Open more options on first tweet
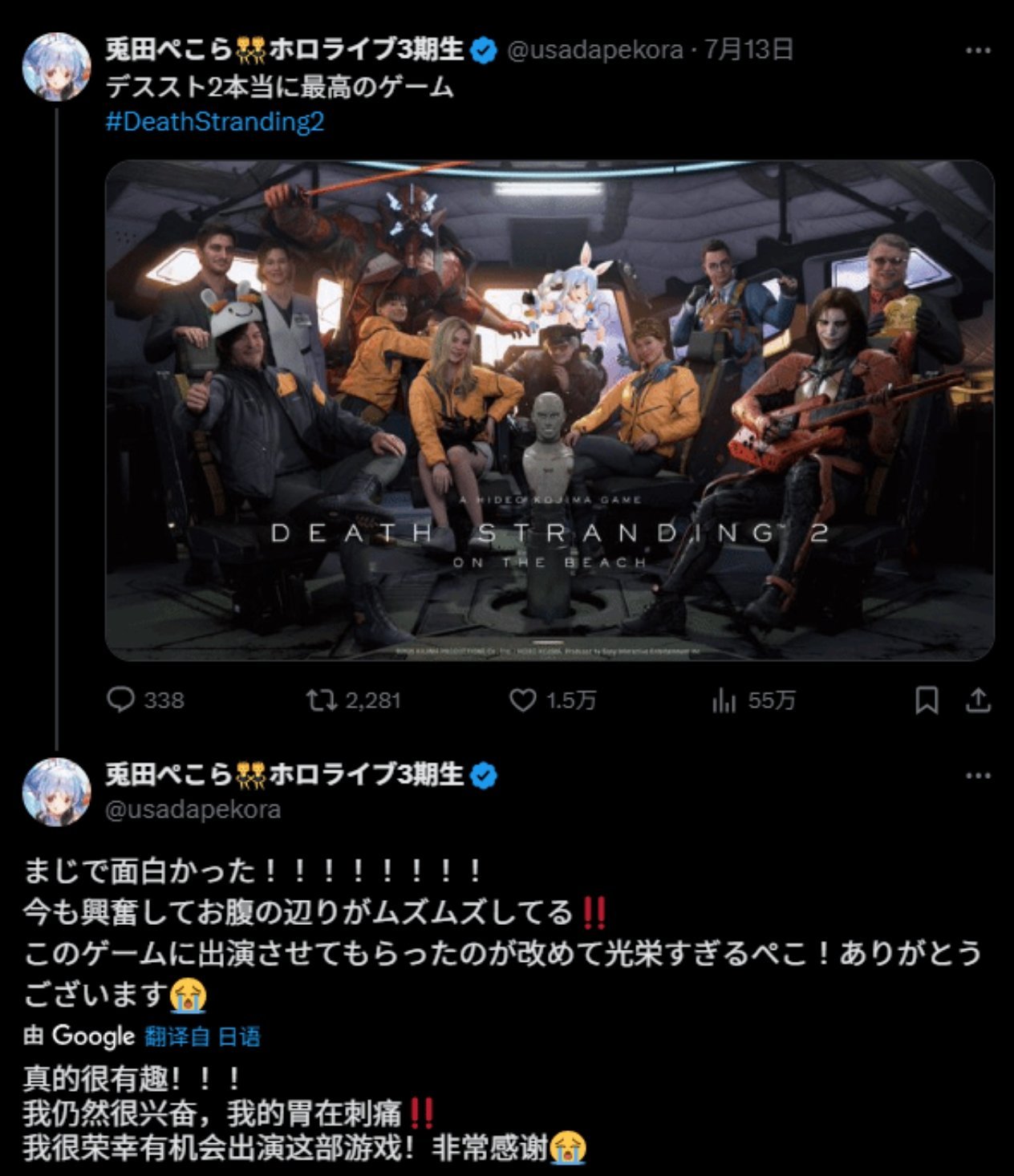 [x=978, y=51]
